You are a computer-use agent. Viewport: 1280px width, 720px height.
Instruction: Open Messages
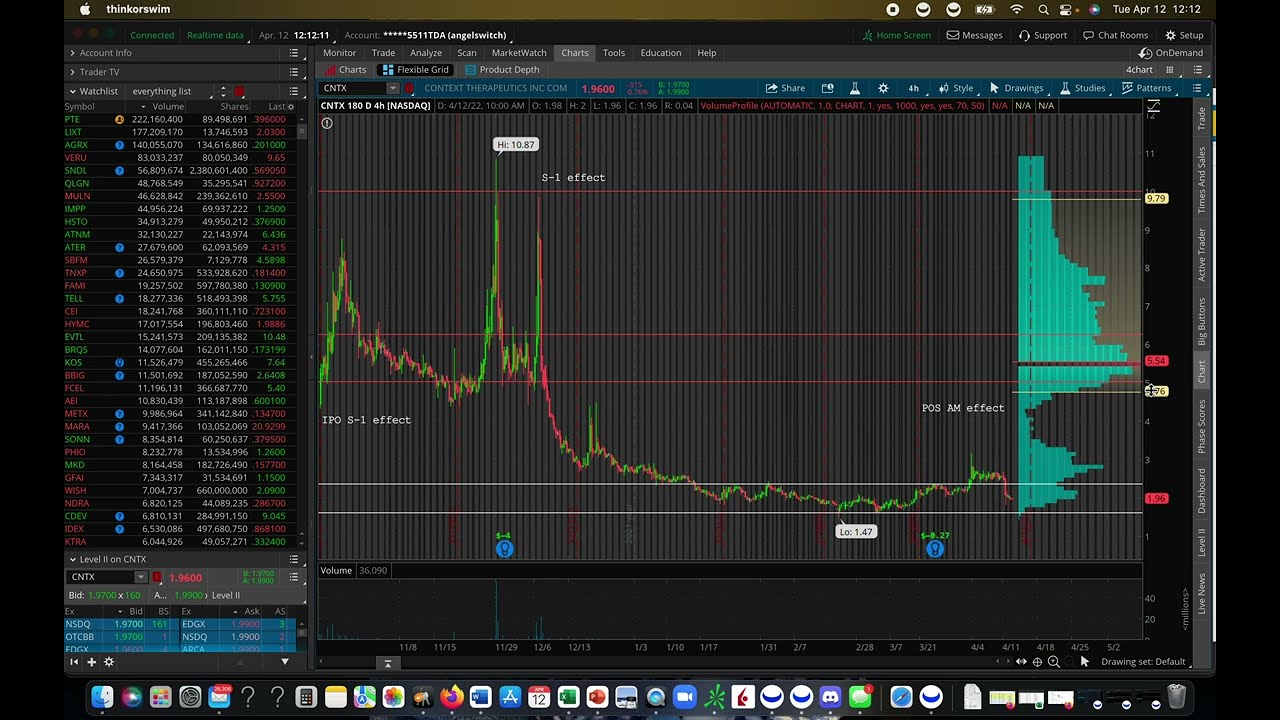975,35
